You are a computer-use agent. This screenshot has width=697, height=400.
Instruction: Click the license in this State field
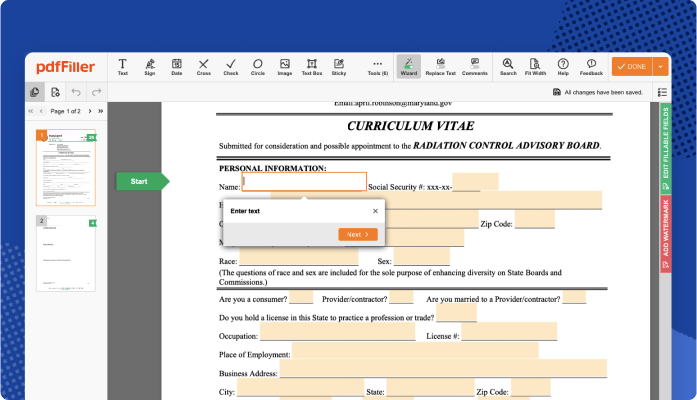457,313
